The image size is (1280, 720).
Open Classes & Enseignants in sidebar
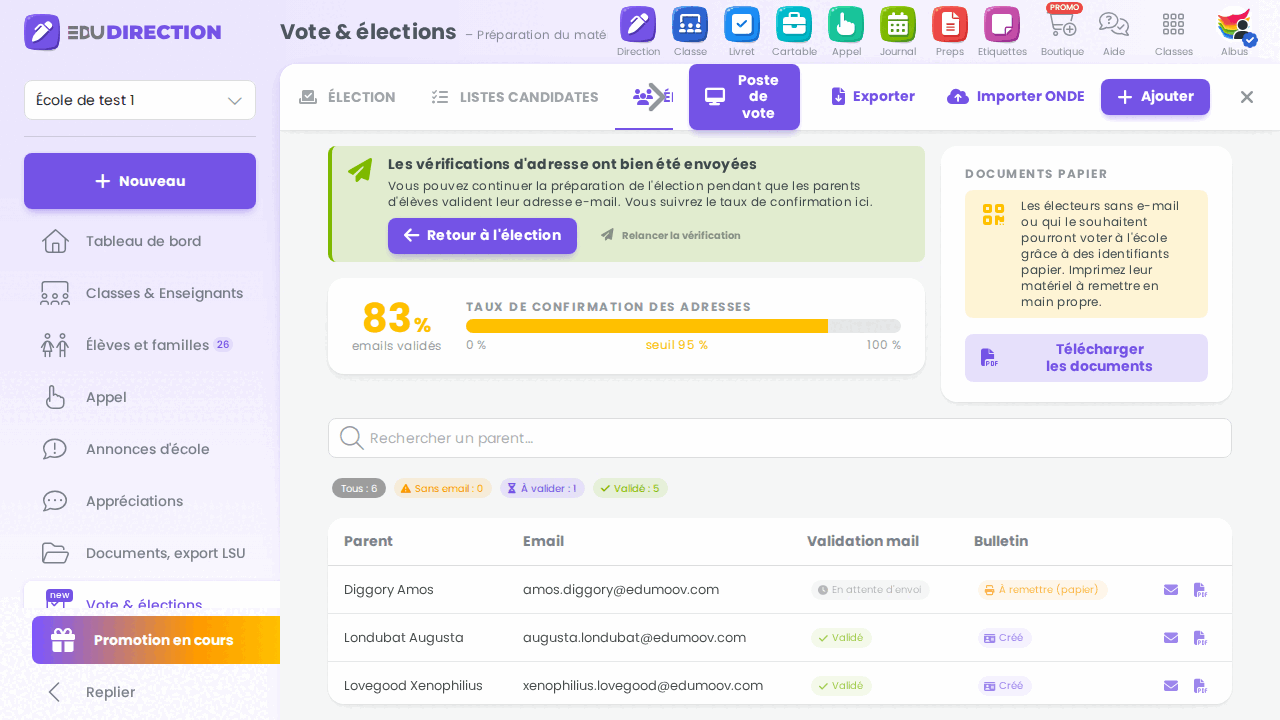(140, 293)
